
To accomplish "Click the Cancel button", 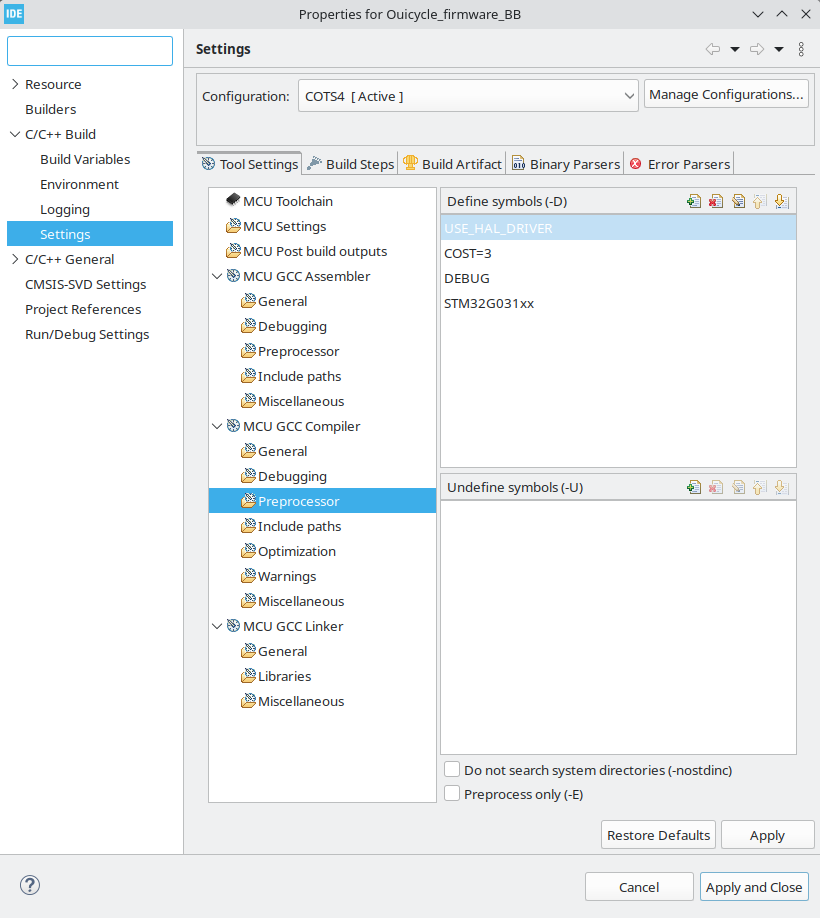I will 639,887.
